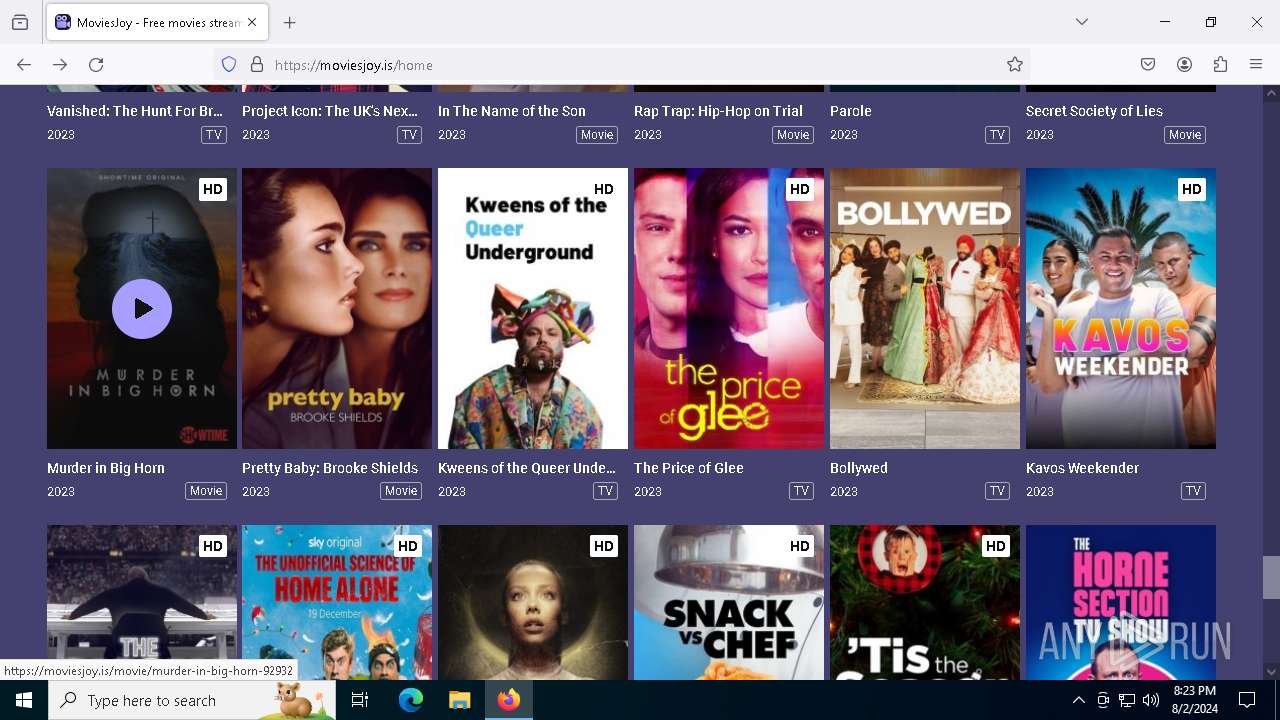Open the Windows Start menu
This screenshot has width=1280, height=720.
click(24, 700)
